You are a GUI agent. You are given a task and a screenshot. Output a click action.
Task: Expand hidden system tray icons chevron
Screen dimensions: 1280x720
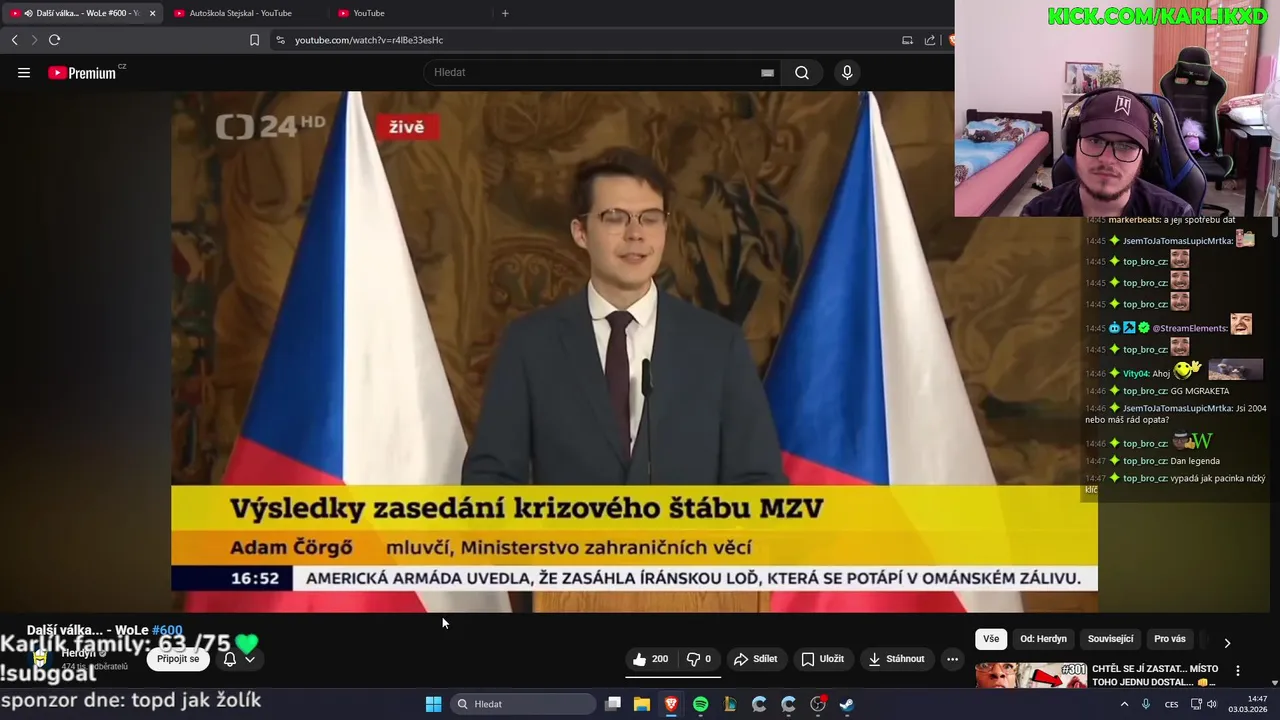coord(1124,704)
